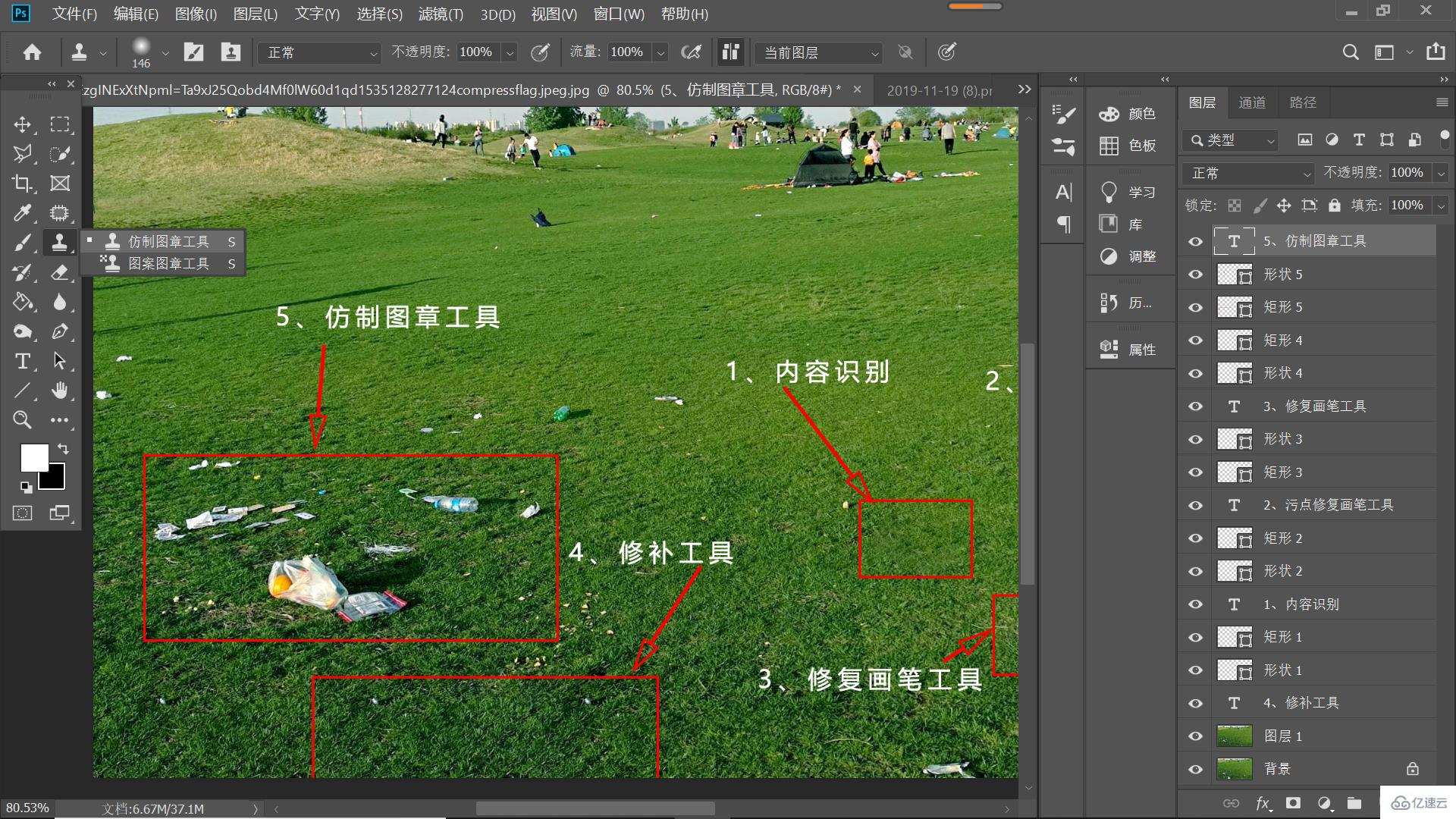Open the Edit Toolbar ellipsis menu
This screenshot has height=819, width=1456.
pyautogui.click(x=60, y=420)
